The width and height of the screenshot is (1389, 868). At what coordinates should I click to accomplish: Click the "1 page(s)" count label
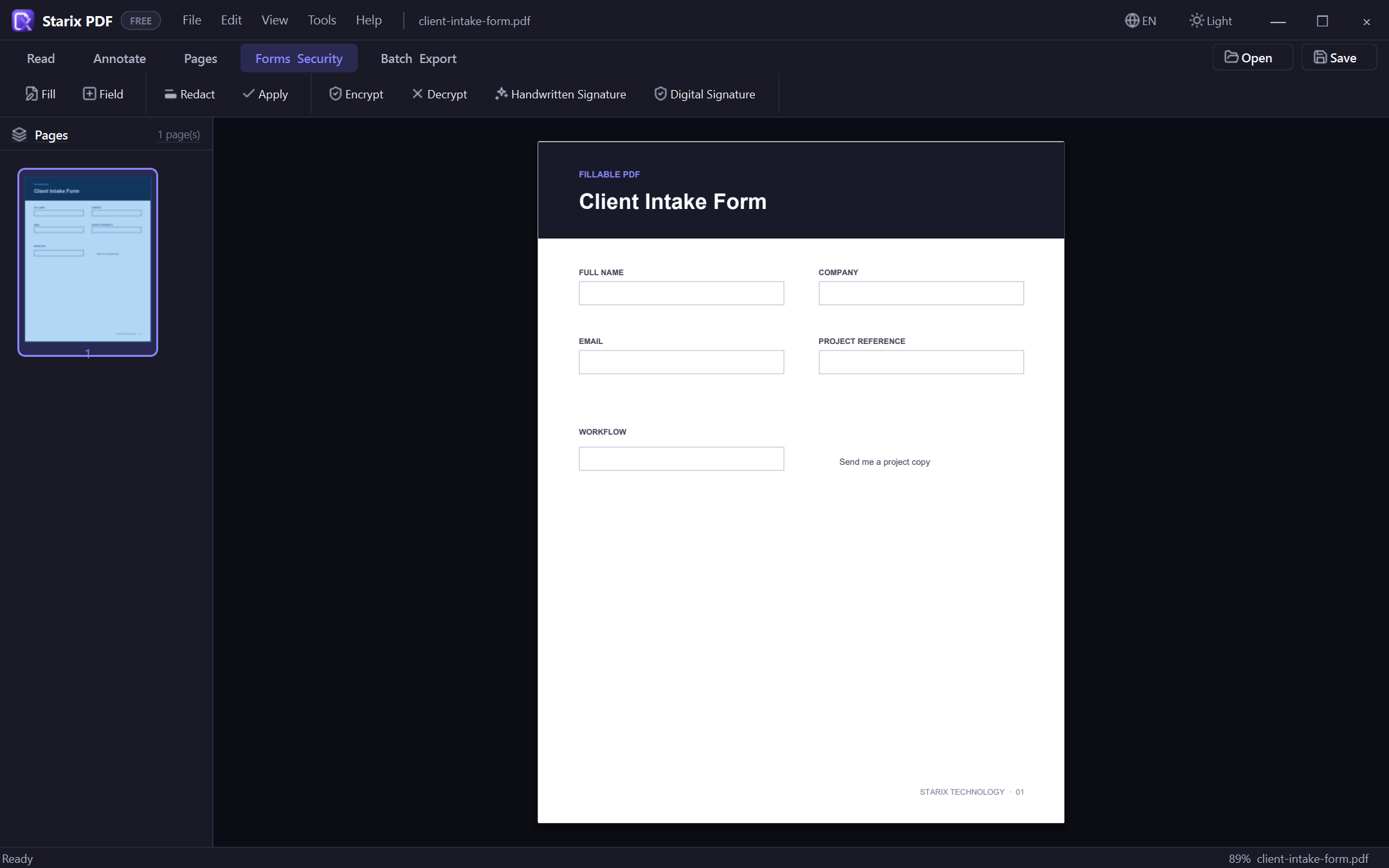coord(179,134)
